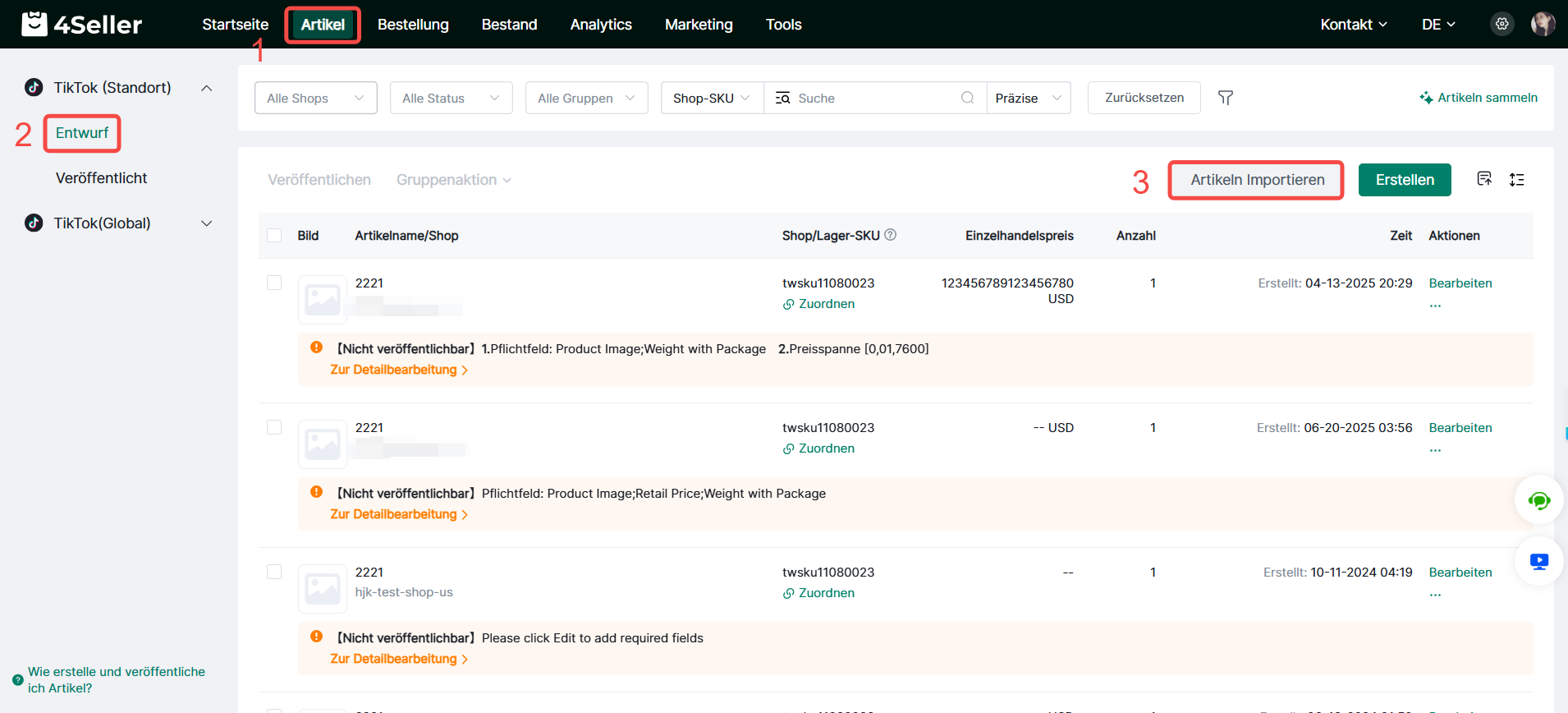The width and height of the screenshot is (1568, 713).
Task: Select the checkbox for hjk-test-shop-us article
Action: tap(274, 572)
